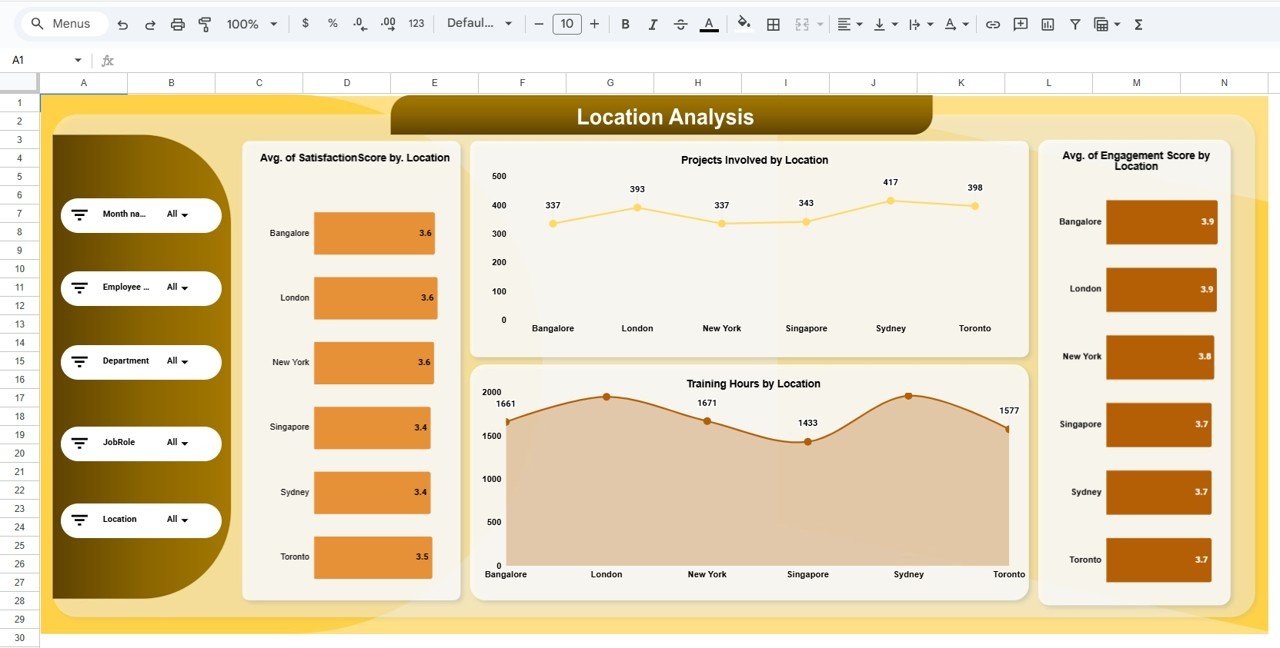The height and width of the screenshot is (648, 1280).
Task: Toggle italic formatting
Action: pos(653,23)
